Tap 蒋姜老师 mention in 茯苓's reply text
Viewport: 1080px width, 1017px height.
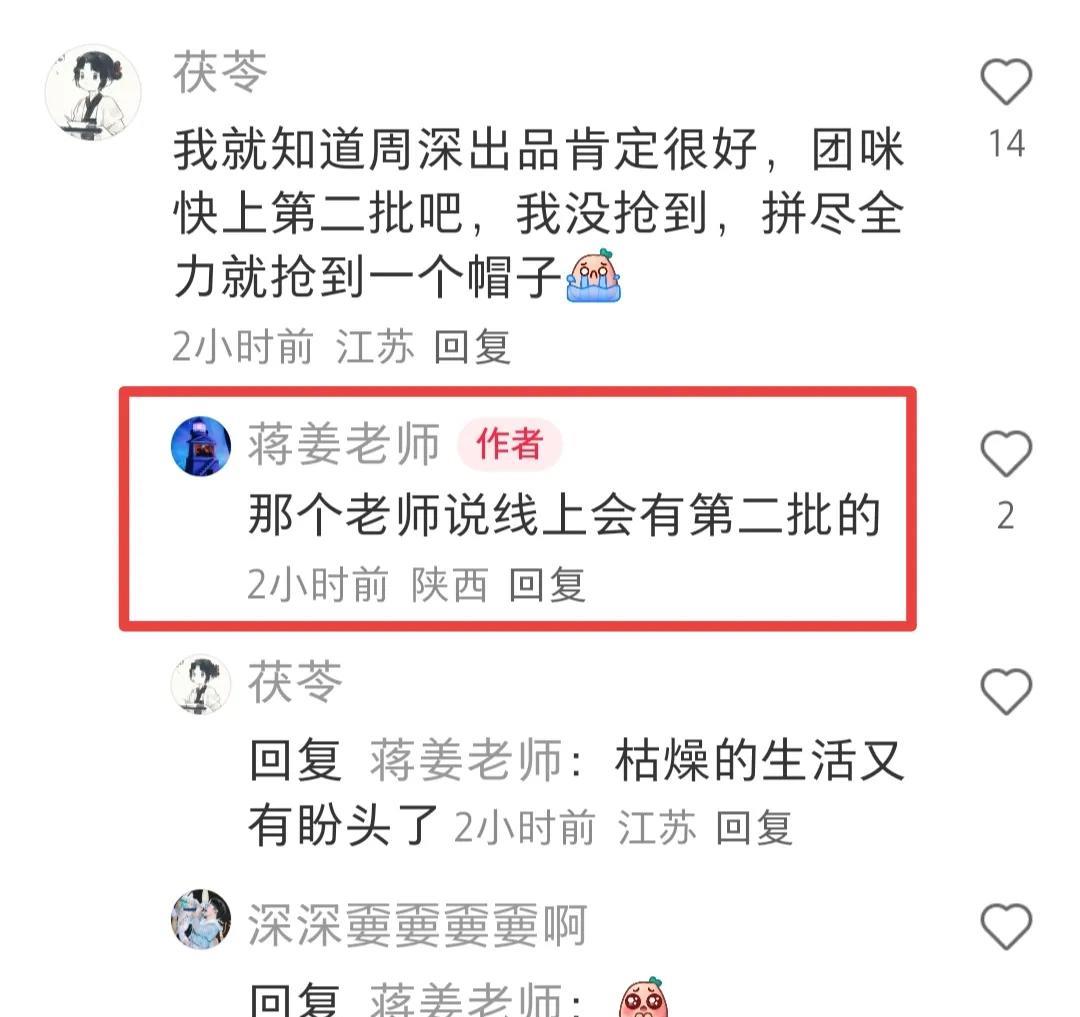[x=466, y=760]
